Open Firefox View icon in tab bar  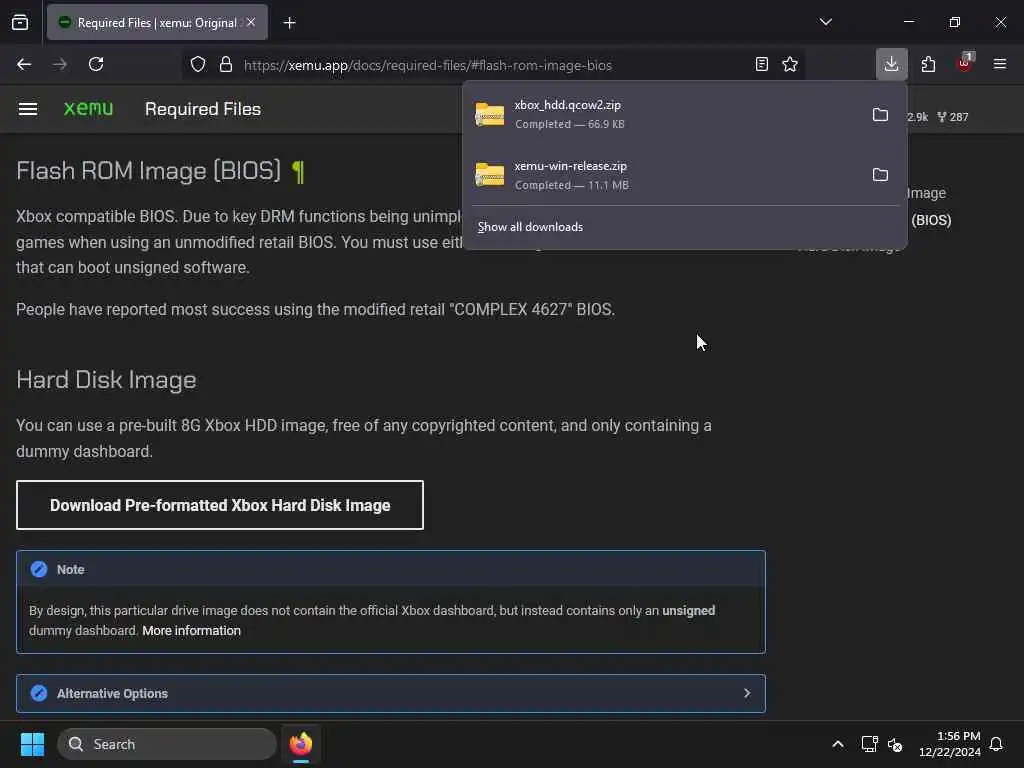click(20, 22)
